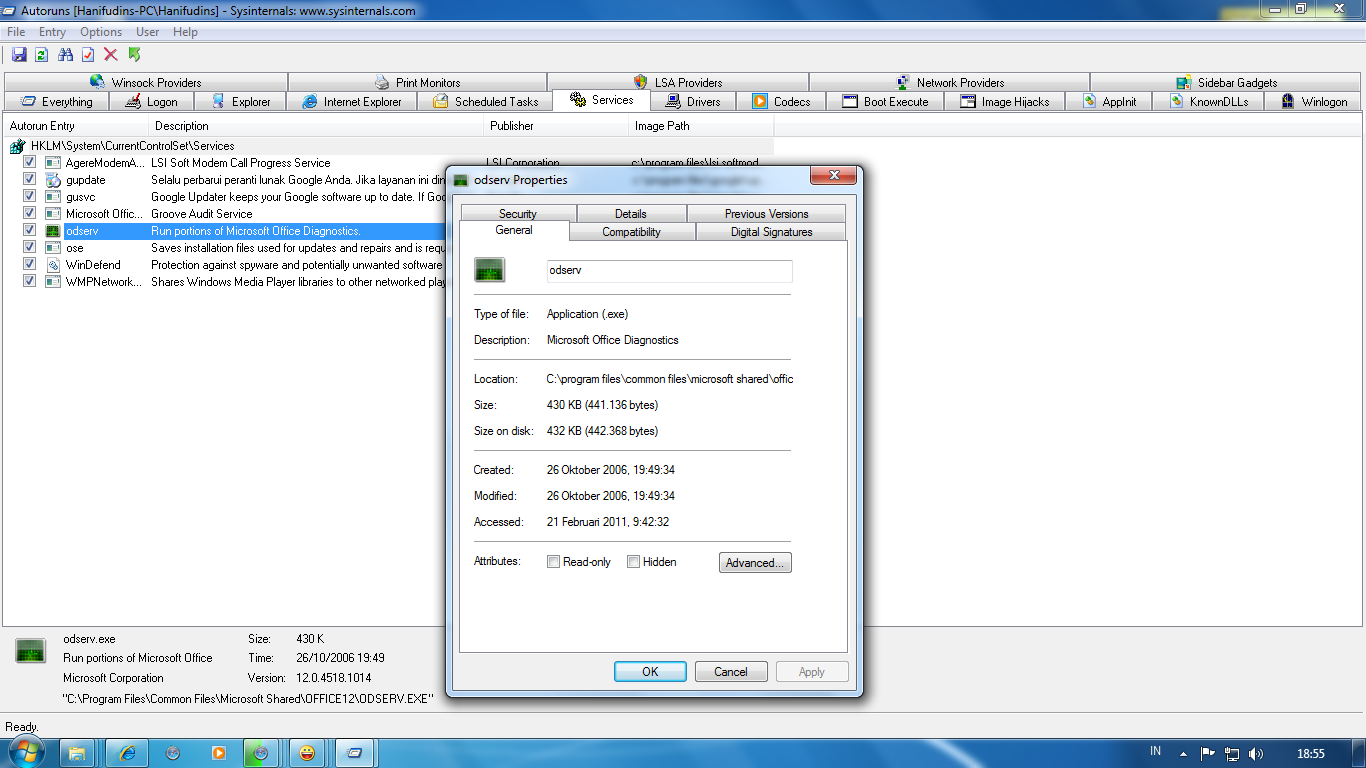Click the Save toolbar icon
This screenshot has width=1366, height=768.
pos(19,54)
